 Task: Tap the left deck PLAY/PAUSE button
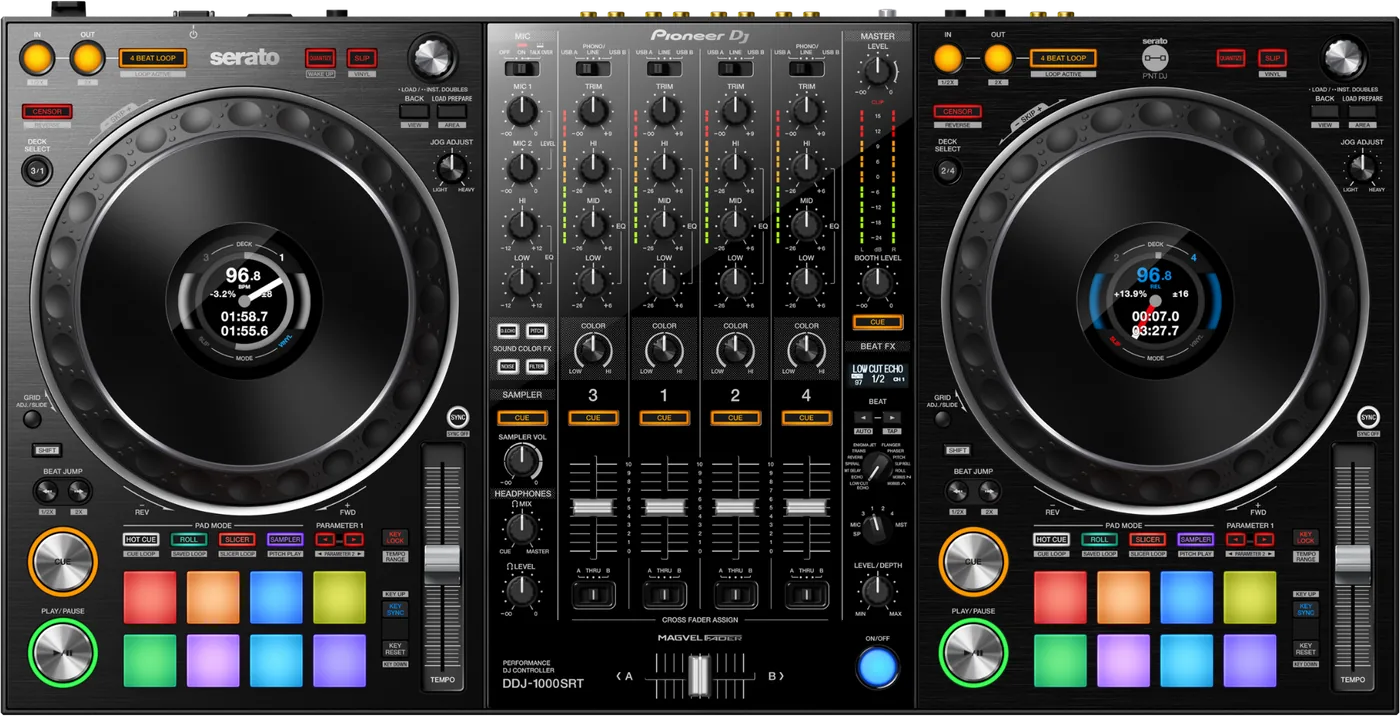tap(62, 653)
